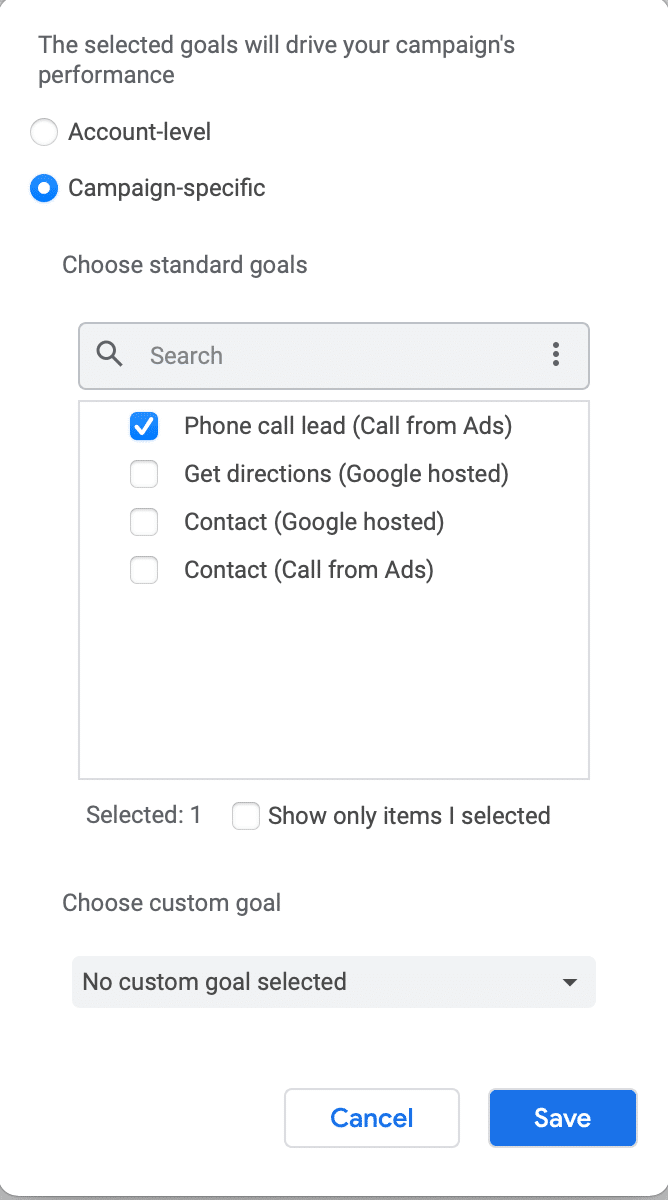
Task: Click the Campaign-specific label text
Action: coord(166,188)
